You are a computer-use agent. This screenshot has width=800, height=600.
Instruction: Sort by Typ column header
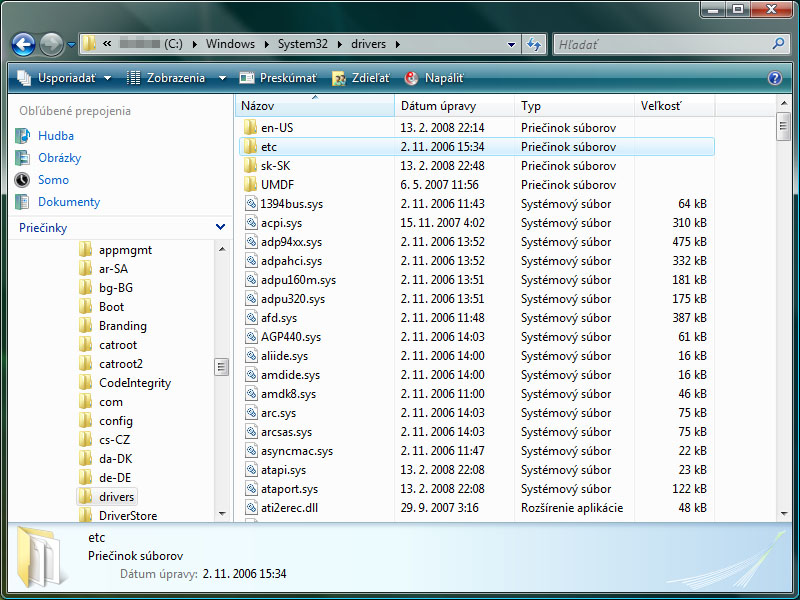tap(574, 106)
